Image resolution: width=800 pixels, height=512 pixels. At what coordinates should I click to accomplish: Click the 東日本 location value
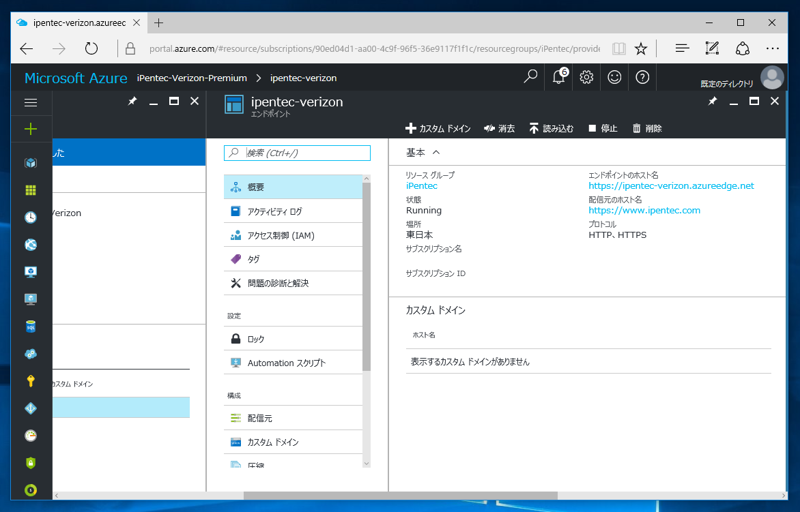419,235
